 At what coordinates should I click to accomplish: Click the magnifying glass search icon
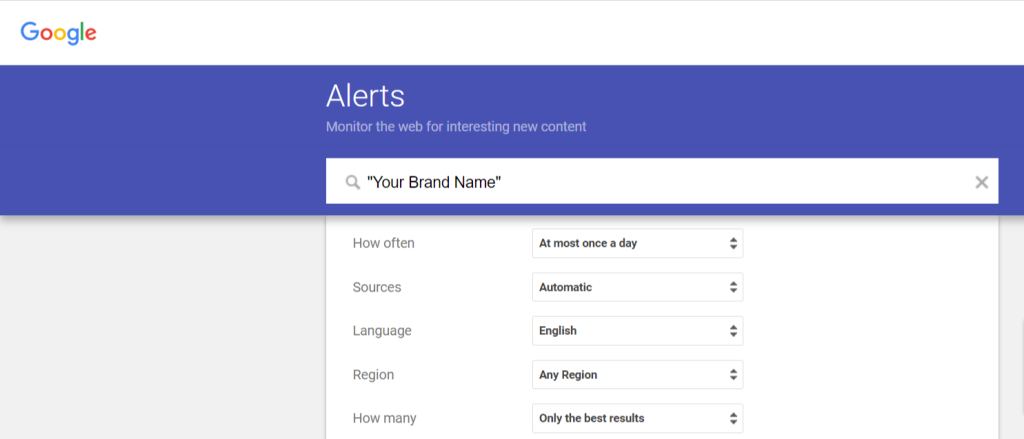pyautogui.click(x=352, y=182)
